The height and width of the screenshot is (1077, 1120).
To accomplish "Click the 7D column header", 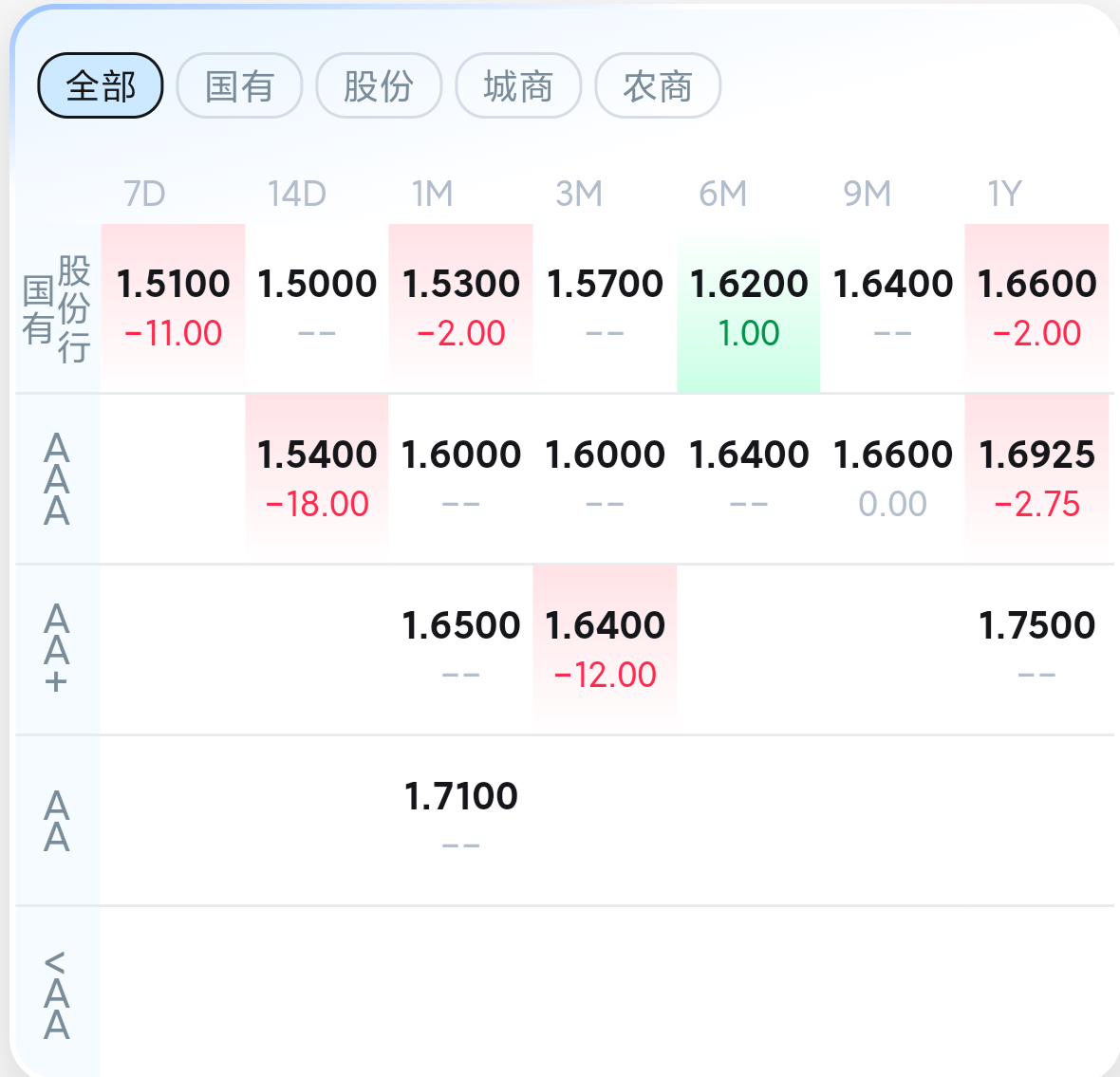I will (144, 194).
